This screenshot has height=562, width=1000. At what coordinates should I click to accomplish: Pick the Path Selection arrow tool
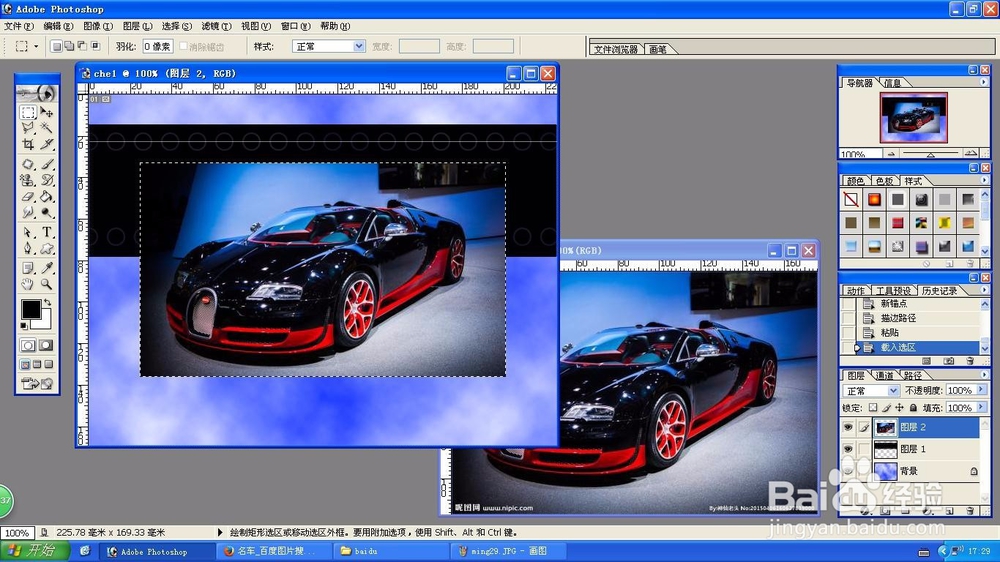point(27,232)
